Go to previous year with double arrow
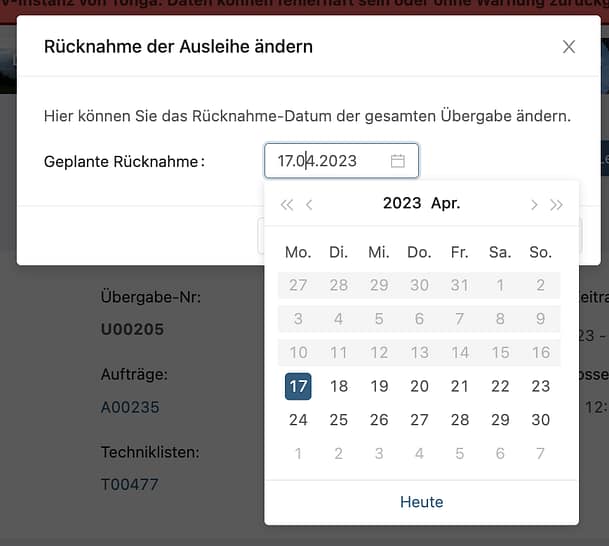The image size is (609, 546). point(287,204)
